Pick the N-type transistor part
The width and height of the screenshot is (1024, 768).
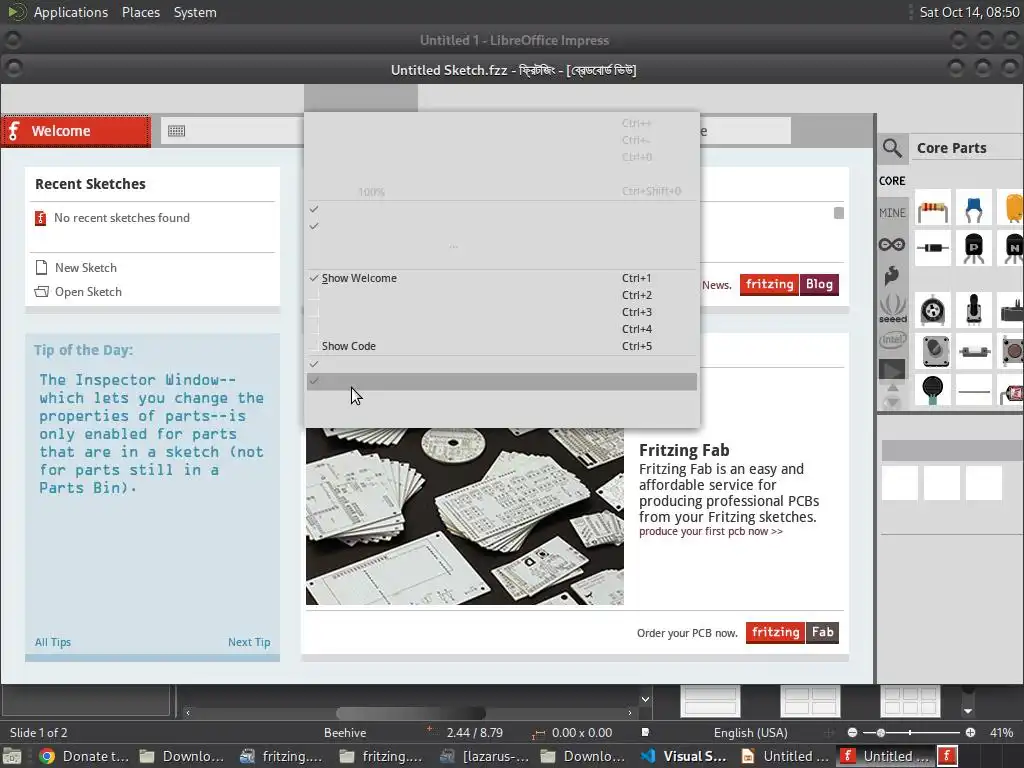1012,248
